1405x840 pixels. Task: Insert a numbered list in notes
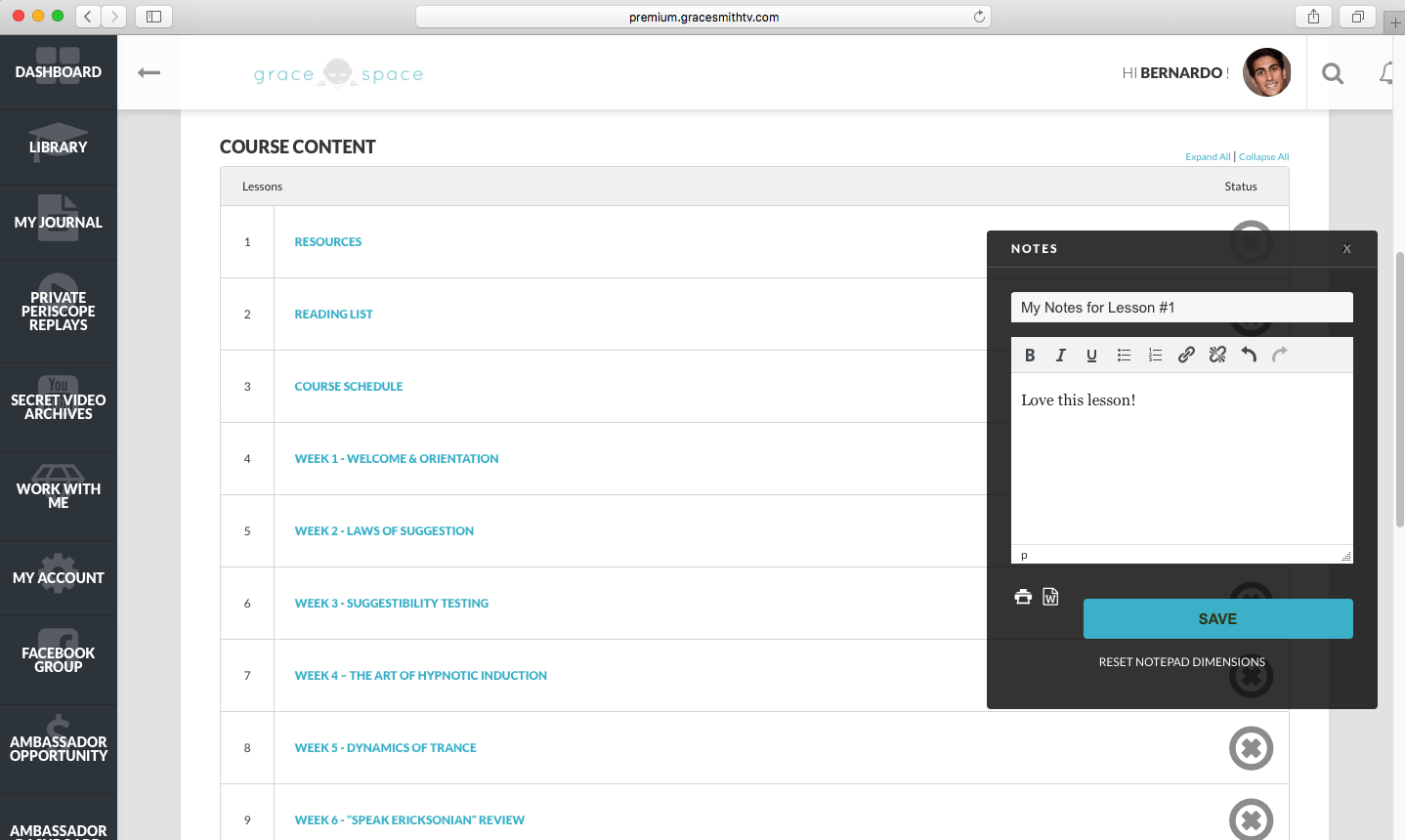[1155, 356]
